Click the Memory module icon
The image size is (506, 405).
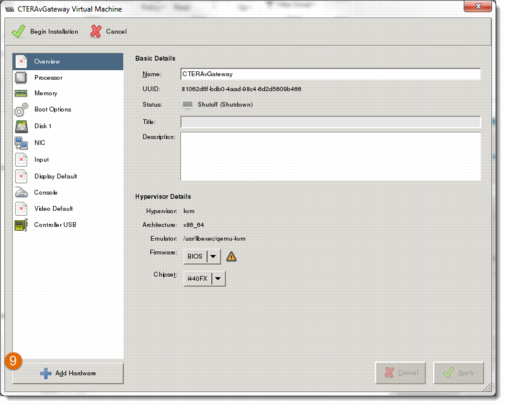coord(21,93)
